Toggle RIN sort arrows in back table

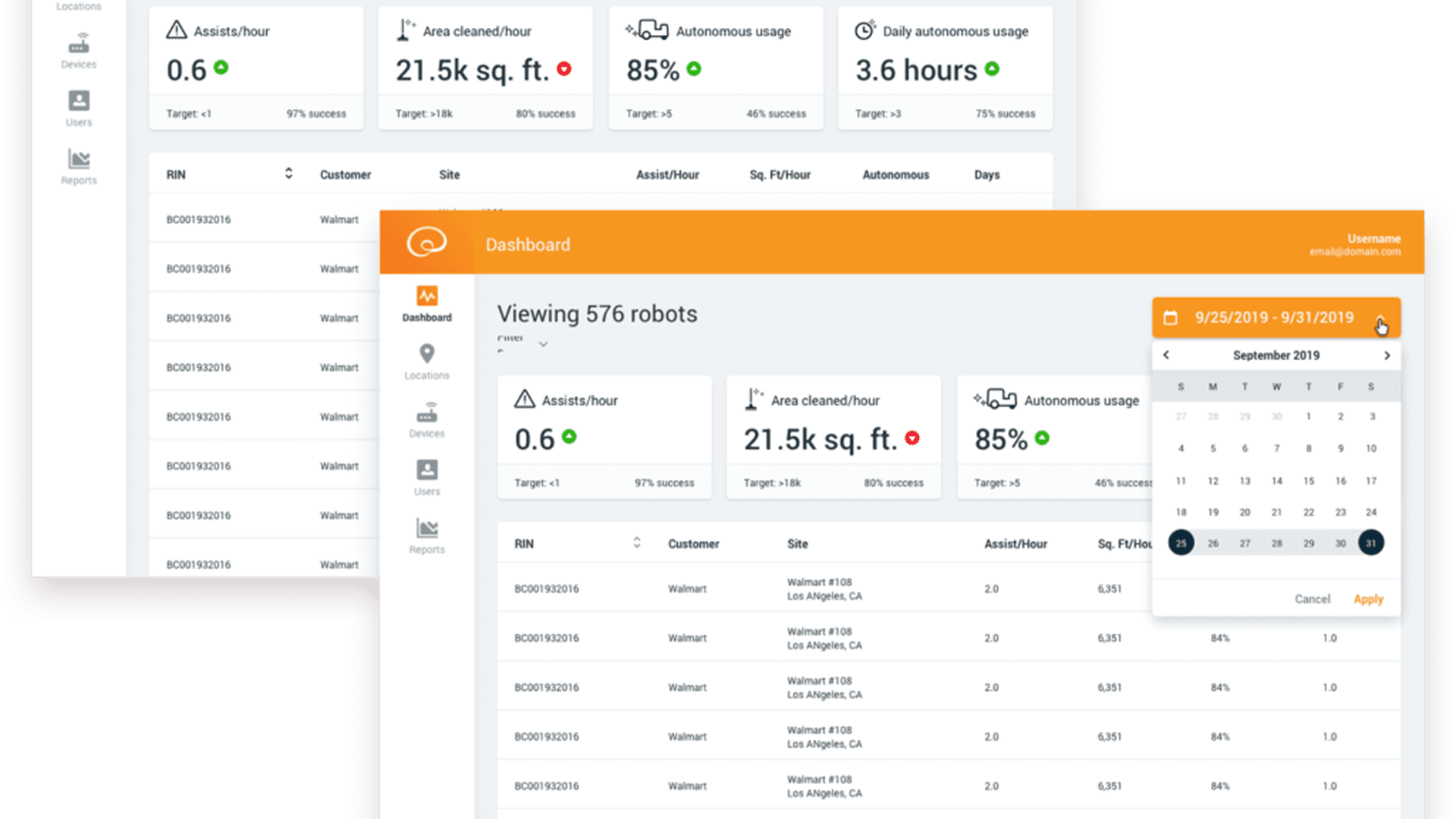(288, 174)
